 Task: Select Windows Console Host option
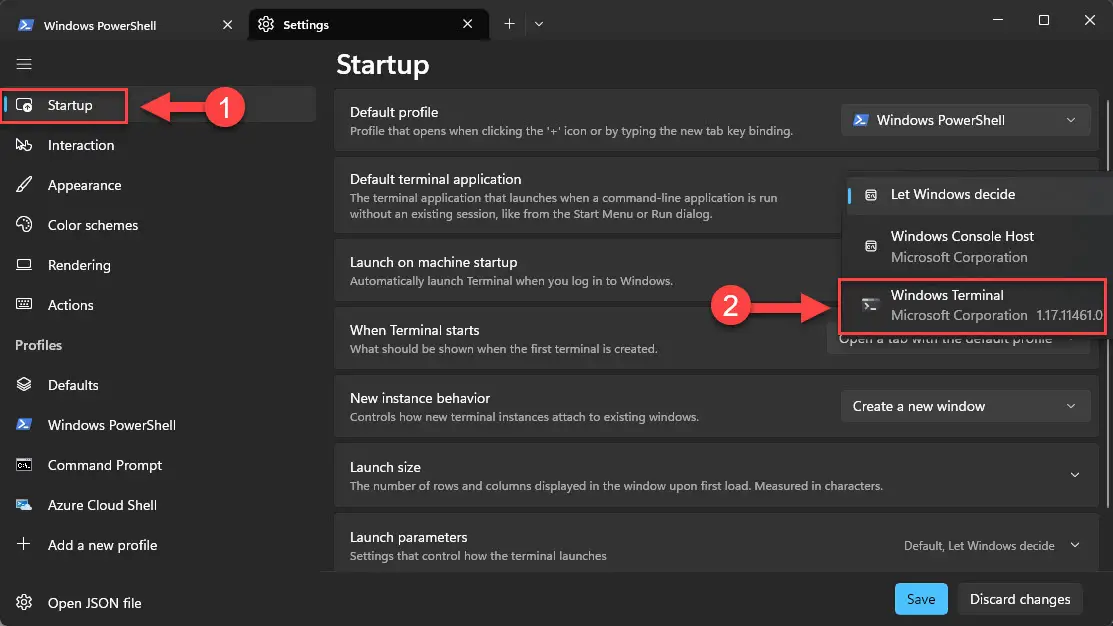point(977,246)
